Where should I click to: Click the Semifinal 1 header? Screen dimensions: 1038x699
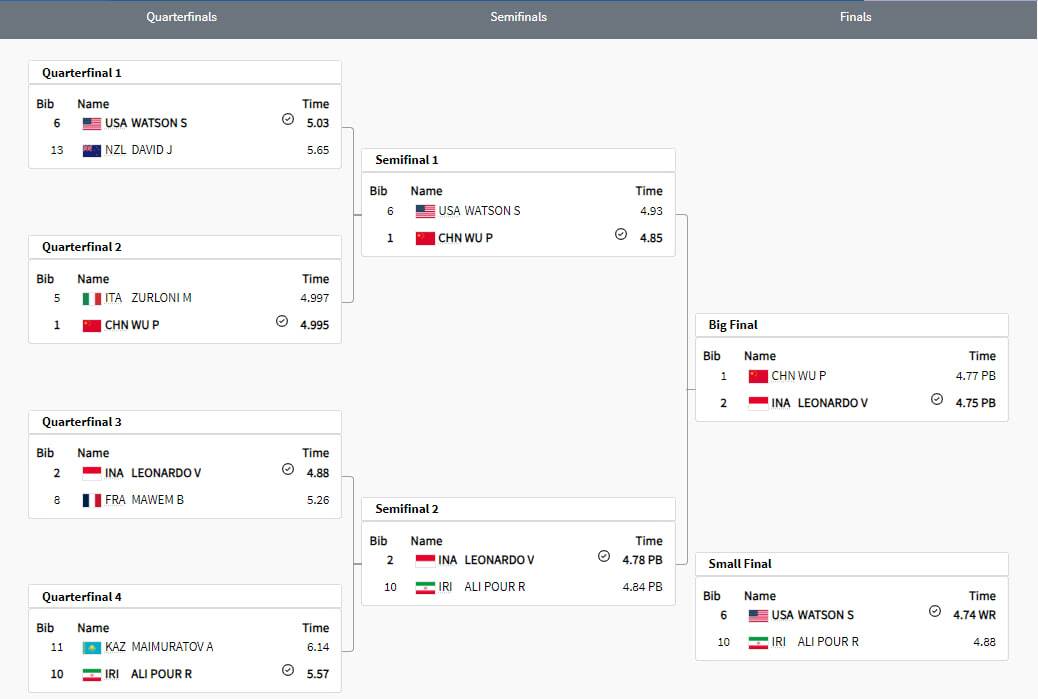click(x=407, y=160)
